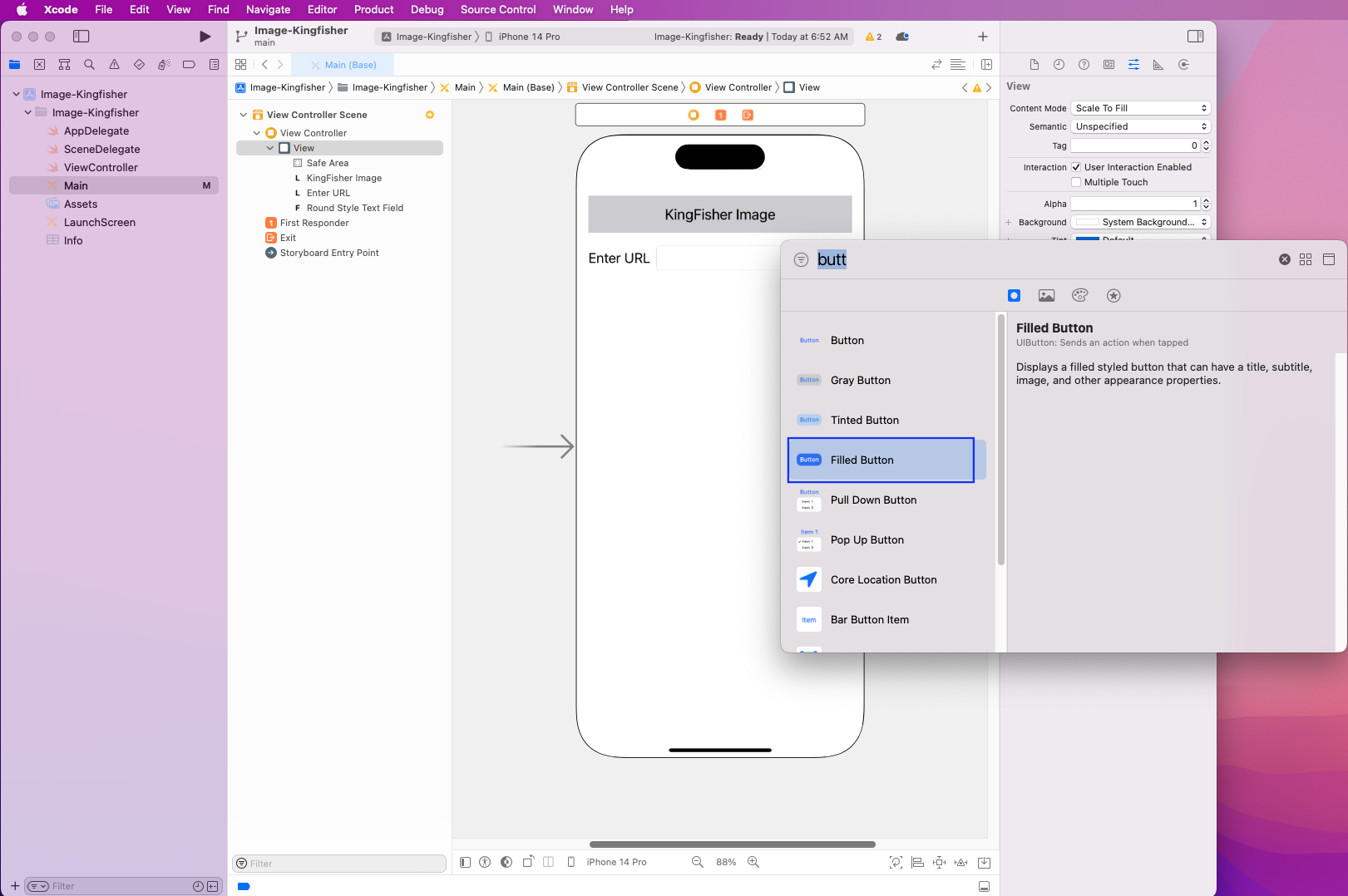Image resolution: width=1348 pixels, height=896 pixels.
Task: Click the canvas orientation rotate icon
Action: [x=528, y=862]
